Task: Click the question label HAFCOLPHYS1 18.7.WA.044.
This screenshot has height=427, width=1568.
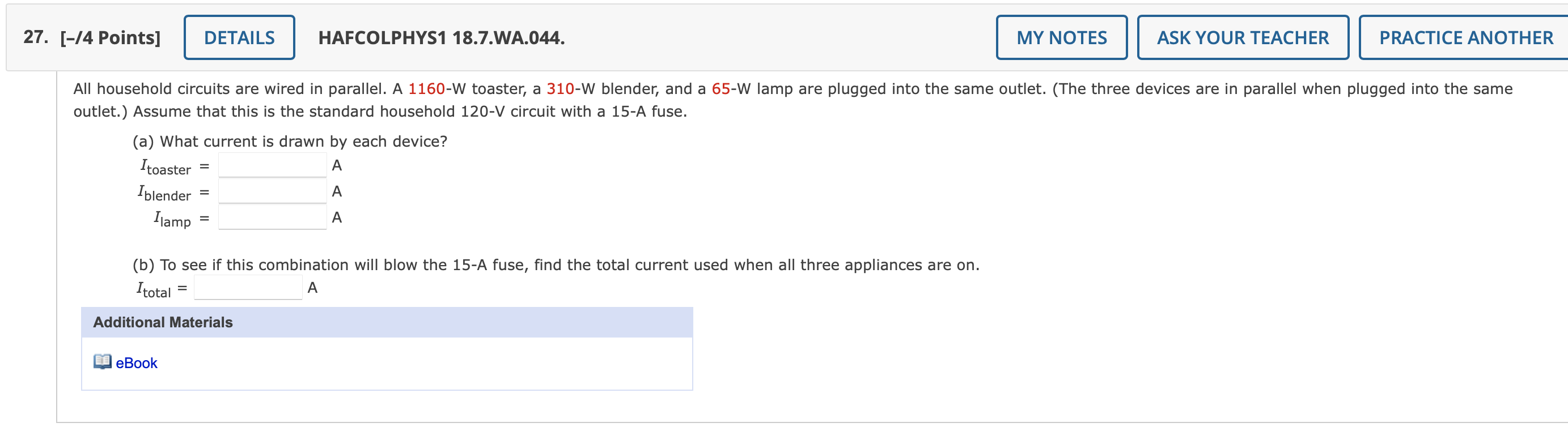Action: point(440,38)
